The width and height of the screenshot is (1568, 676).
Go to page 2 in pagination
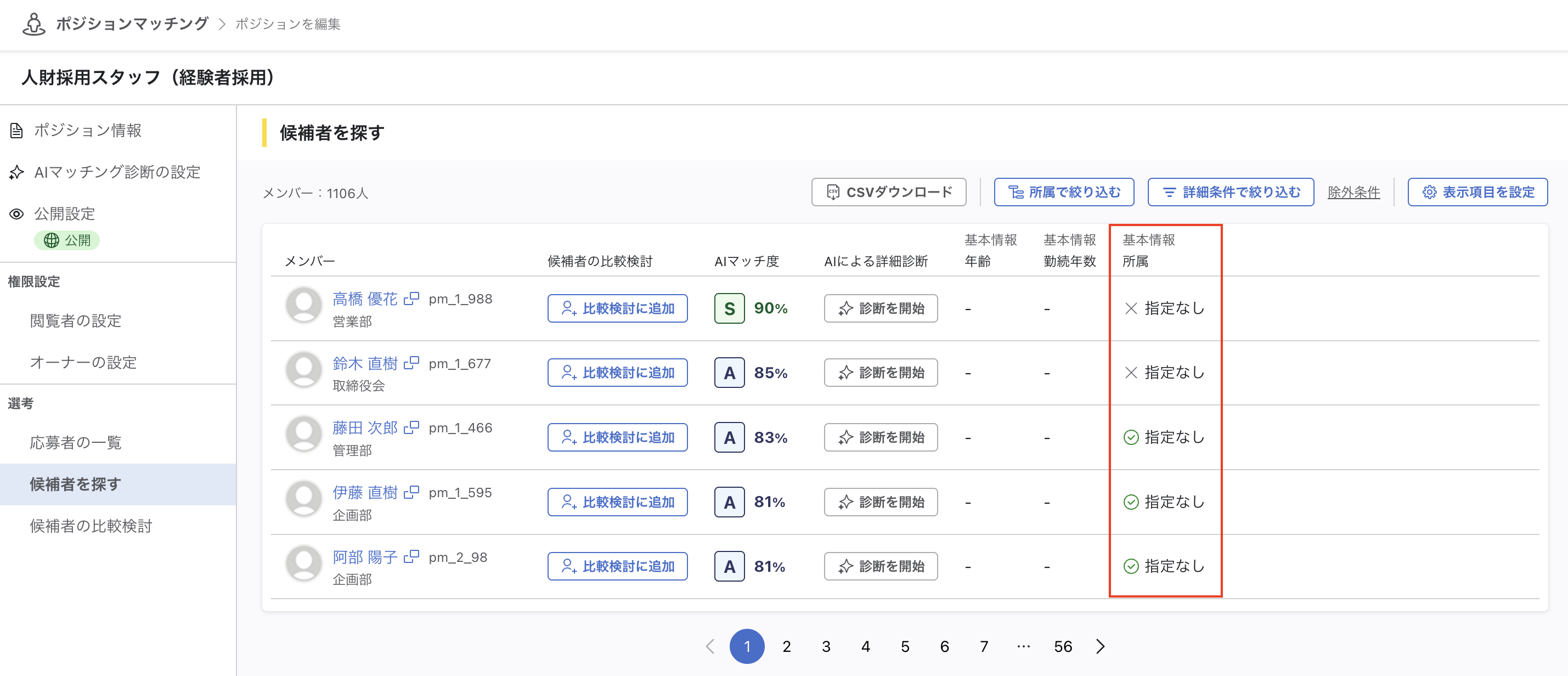(786, 646)
